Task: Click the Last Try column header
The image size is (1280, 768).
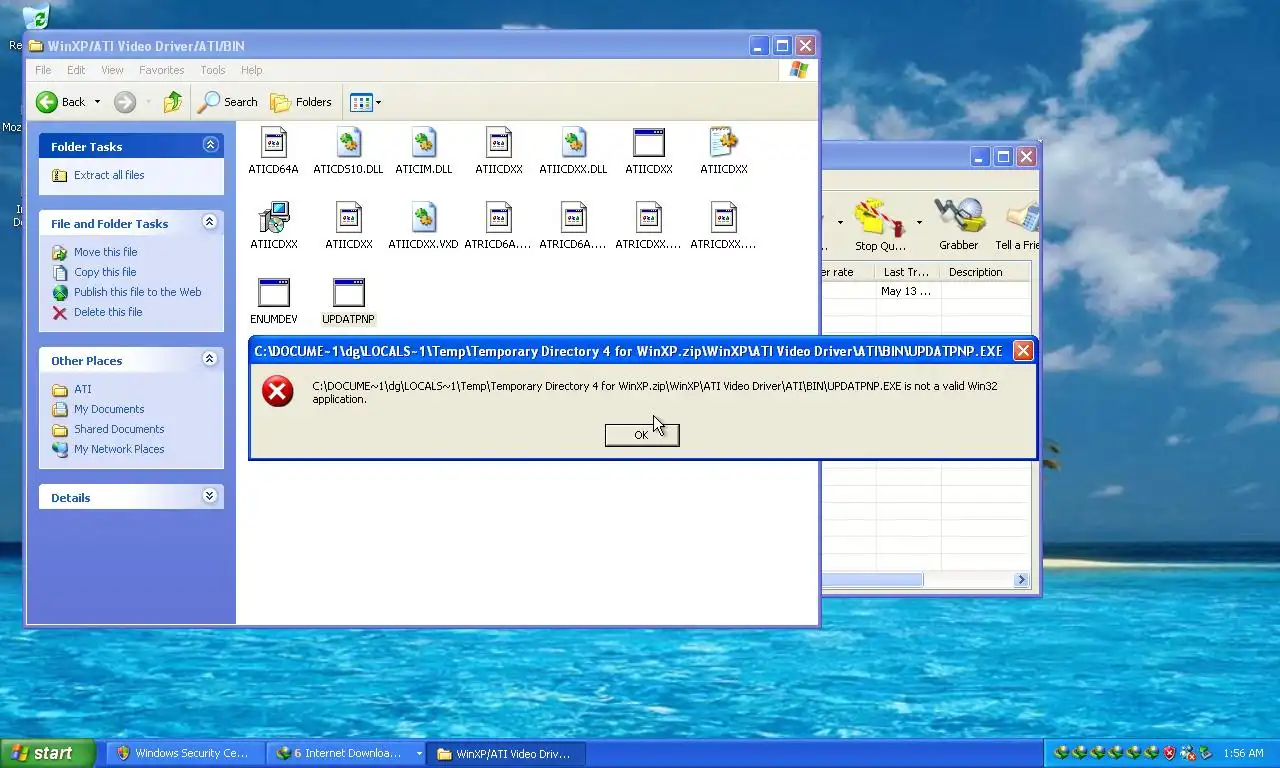Action: click(907, 272)
